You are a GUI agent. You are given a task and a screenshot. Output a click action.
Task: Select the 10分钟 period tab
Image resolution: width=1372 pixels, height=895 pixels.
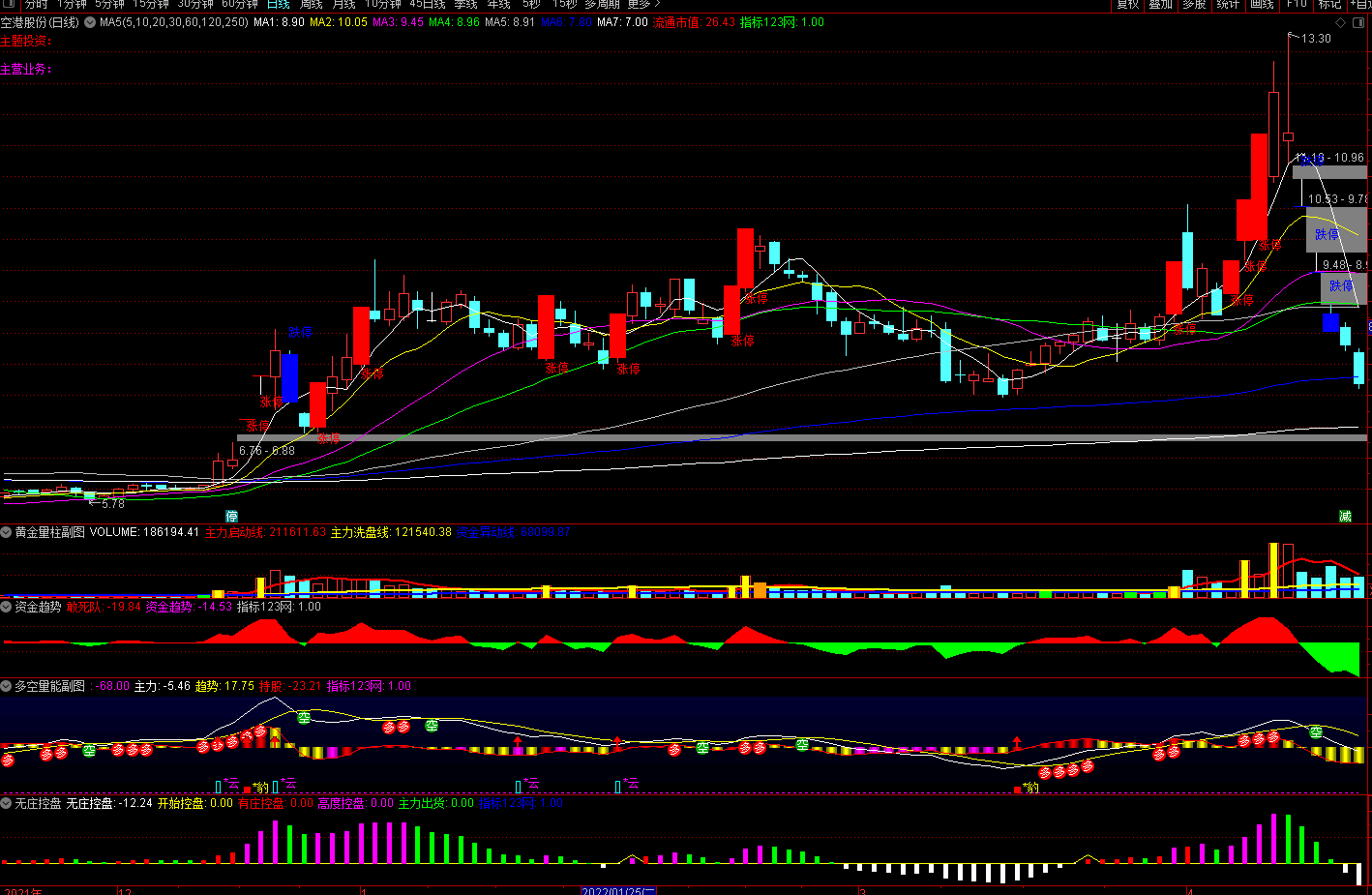click(x=383, y=5)
